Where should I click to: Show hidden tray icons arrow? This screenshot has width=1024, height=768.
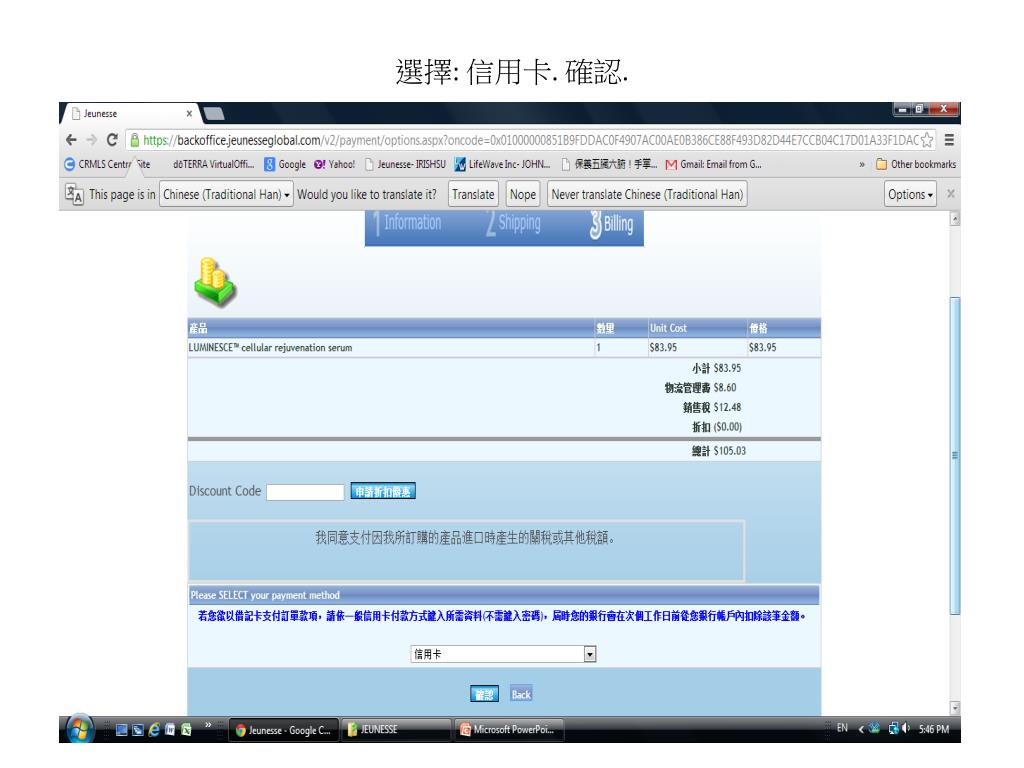[861, 729]
